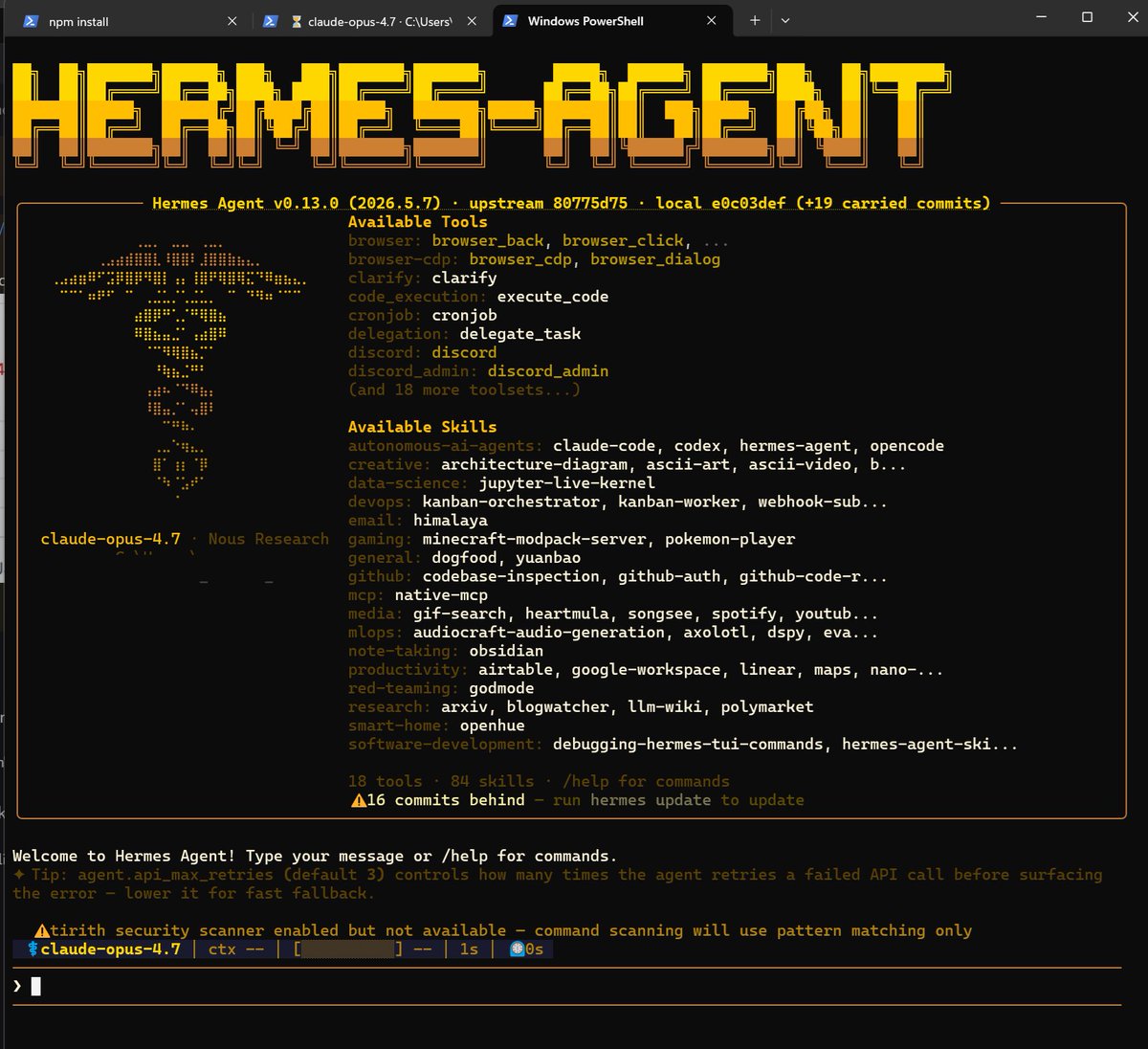Click the 'Available Skills' heading
The height and width of the screenshot is (1049, 1148).
pyautogui.click(x=423, y=427)
